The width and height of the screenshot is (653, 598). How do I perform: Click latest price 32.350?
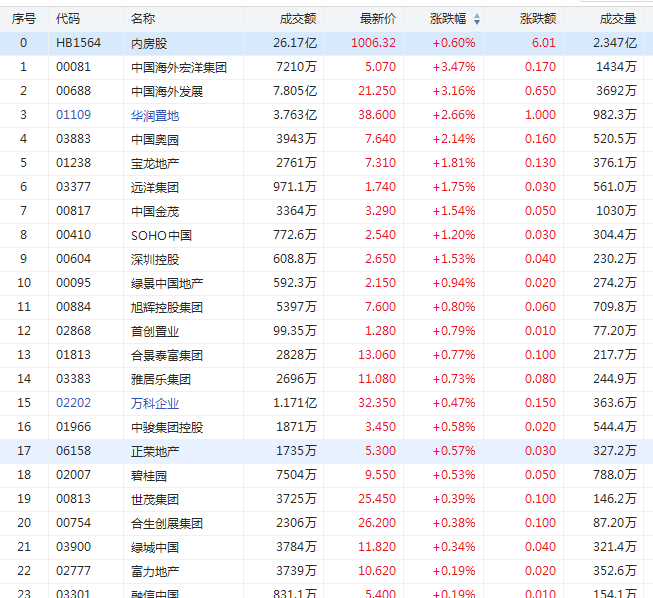377,403
